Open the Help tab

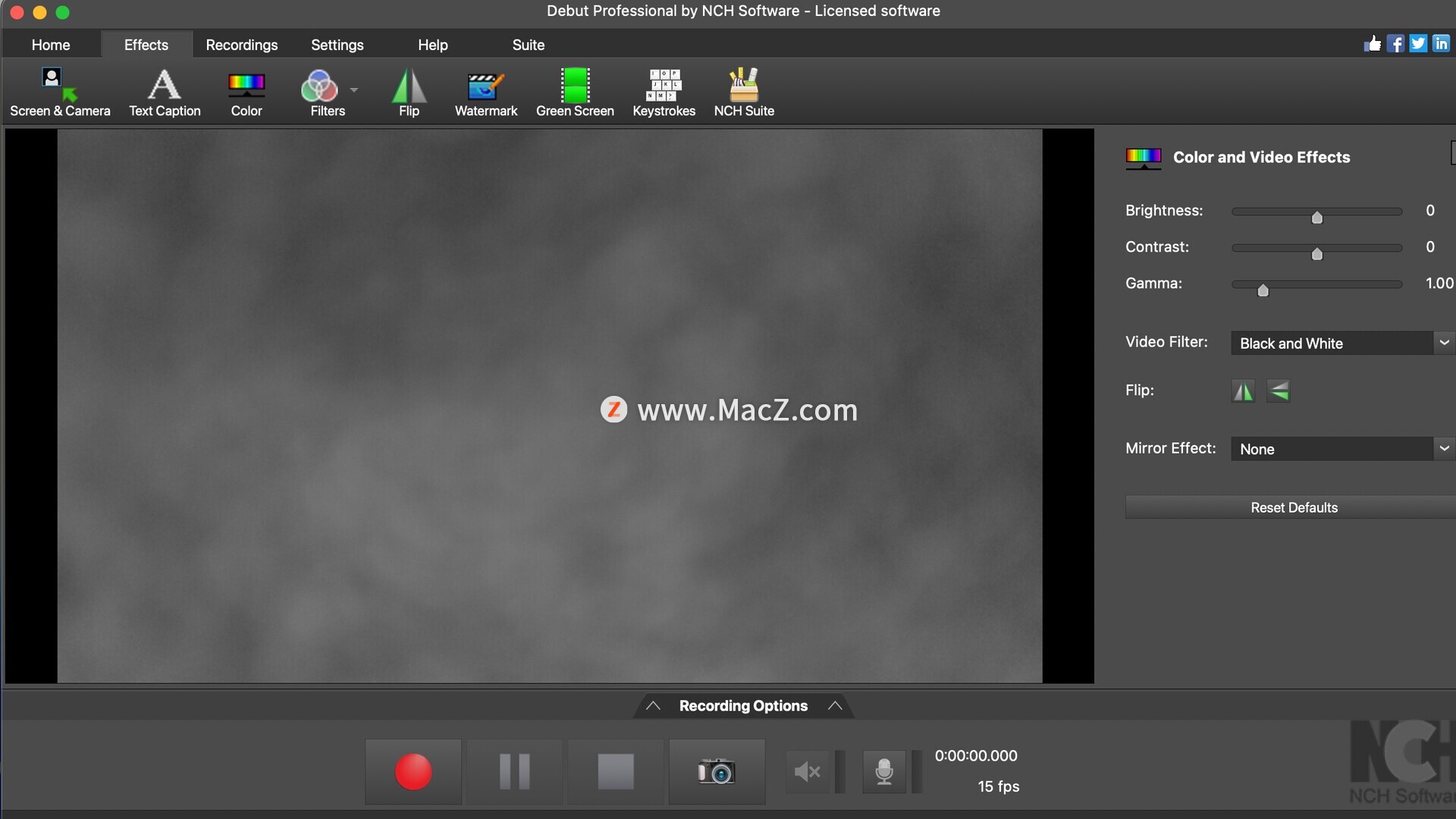433,45
